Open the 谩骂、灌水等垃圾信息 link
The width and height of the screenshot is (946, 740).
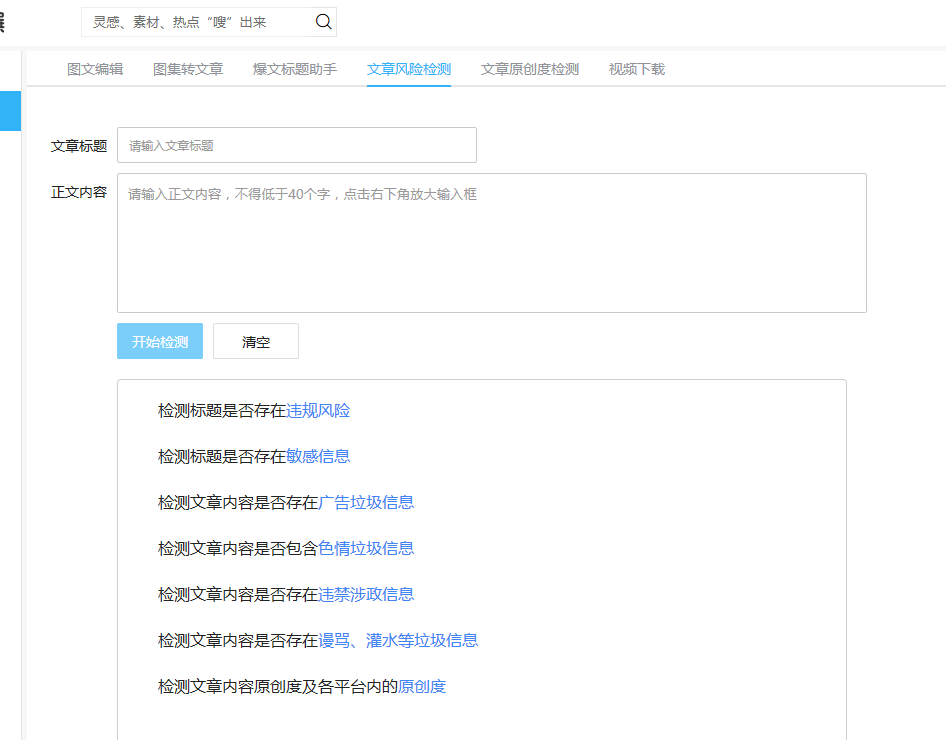click(398, 641)
